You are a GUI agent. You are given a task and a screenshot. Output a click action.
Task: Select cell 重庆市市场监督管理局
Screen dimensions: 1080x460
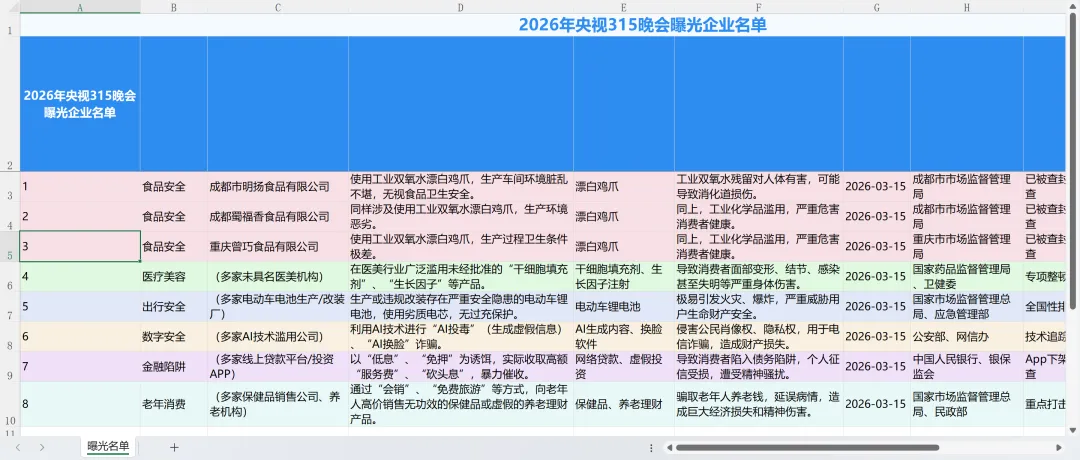[x=967, y=247]
